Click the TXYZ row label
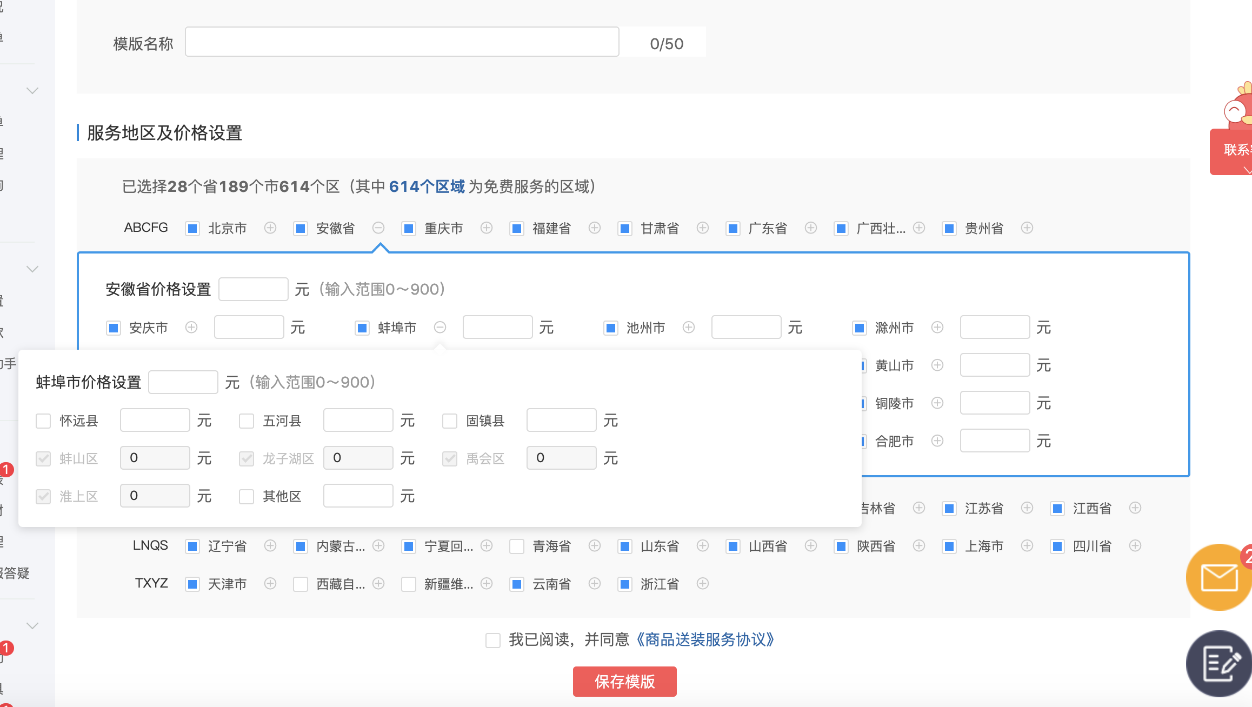This screenshot has width=1252, height=707. click(151, 584)
